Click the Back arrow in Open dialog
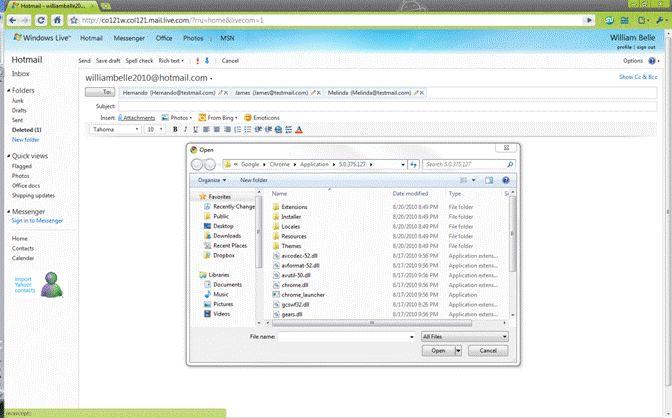 198,163
